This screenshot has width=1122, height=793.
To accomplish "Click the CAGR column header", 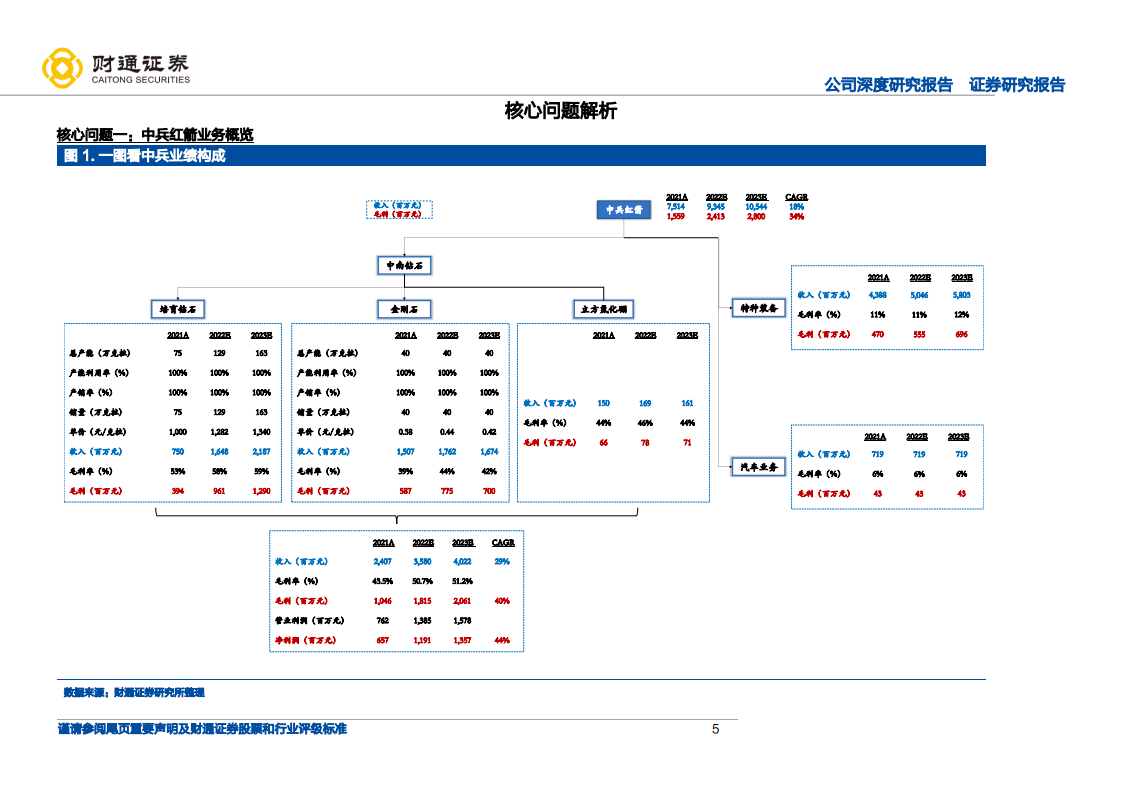I will [x=795, y=196].
